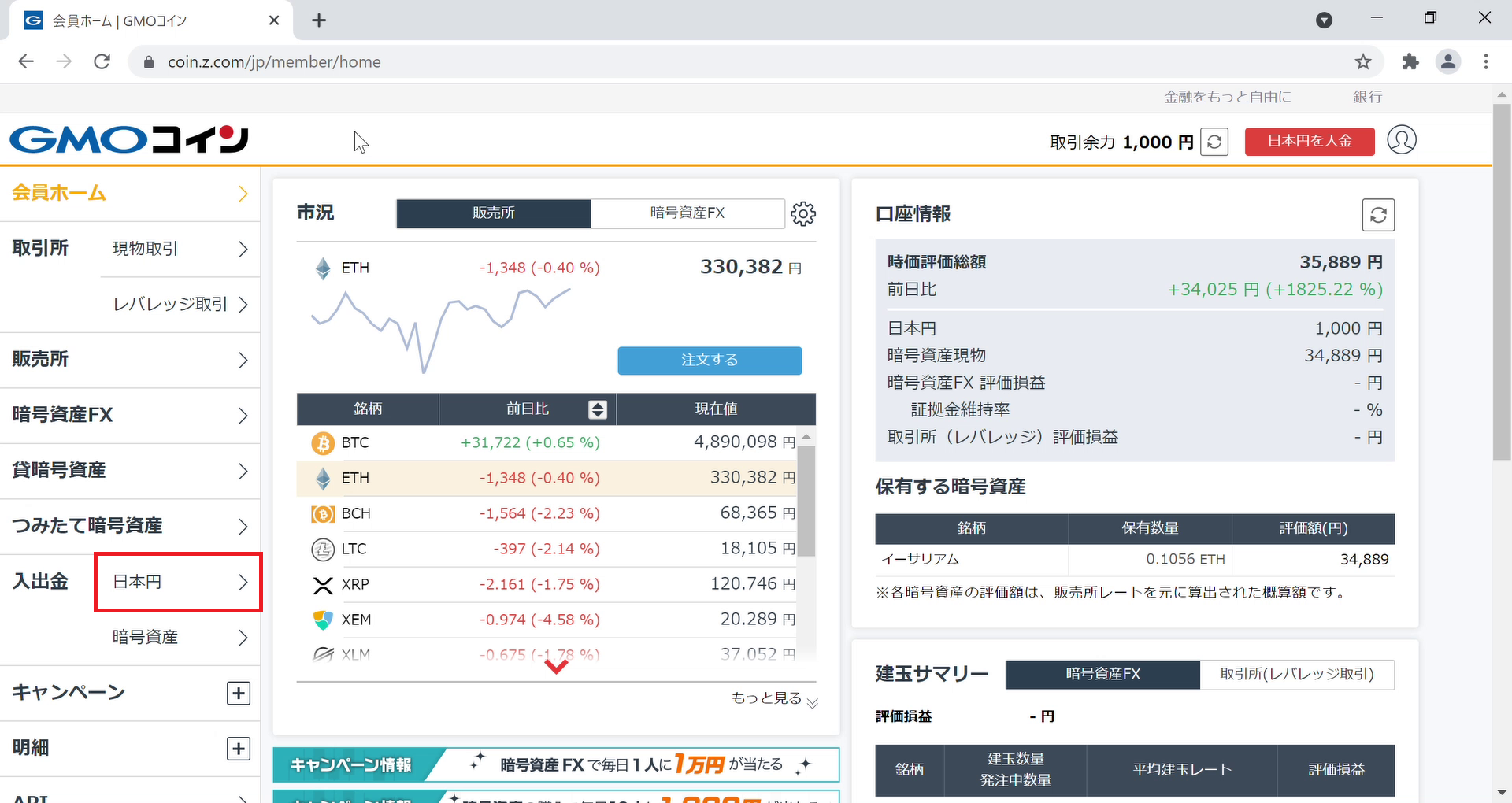1512x803 pixels.
Task: Refresh the 口座情報 panel icon
Action: (x=1377, y=214)
